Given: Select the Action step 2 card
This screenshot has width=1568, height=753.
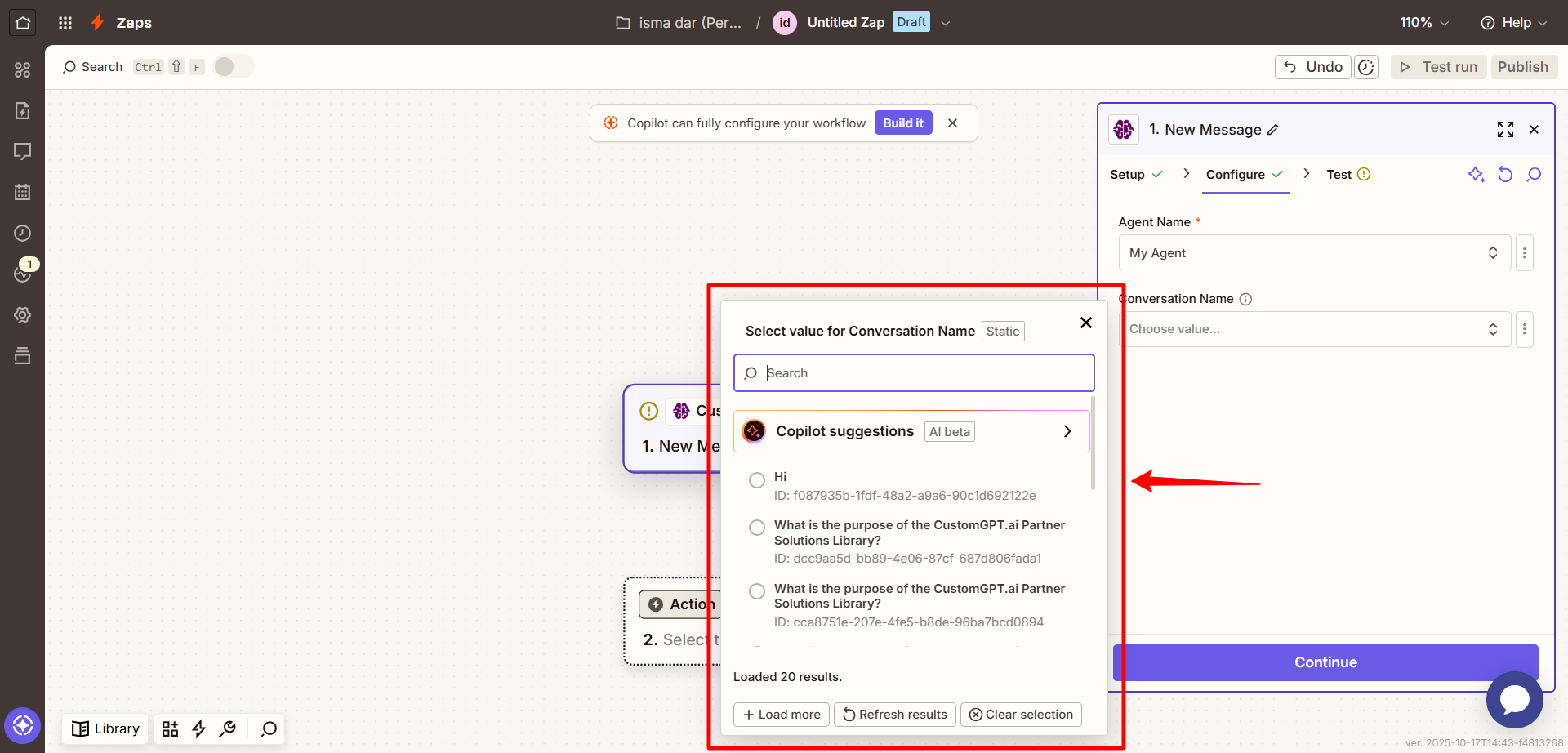Looking at the screenshot, I should (x=673, y=622).
